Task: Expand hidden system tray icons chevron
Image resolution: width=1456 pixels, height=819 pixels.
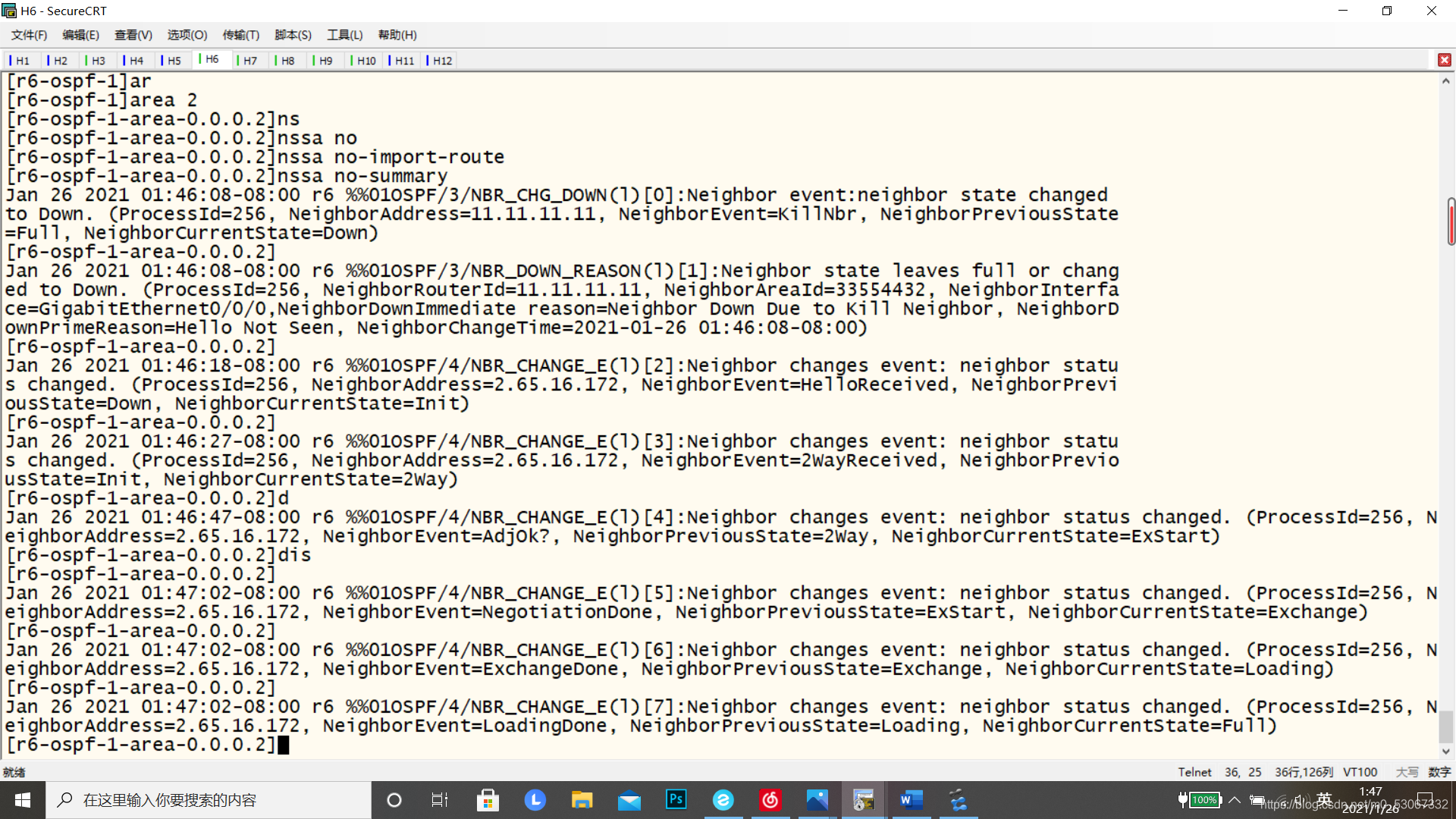Action: click(x=1235, y=799)
